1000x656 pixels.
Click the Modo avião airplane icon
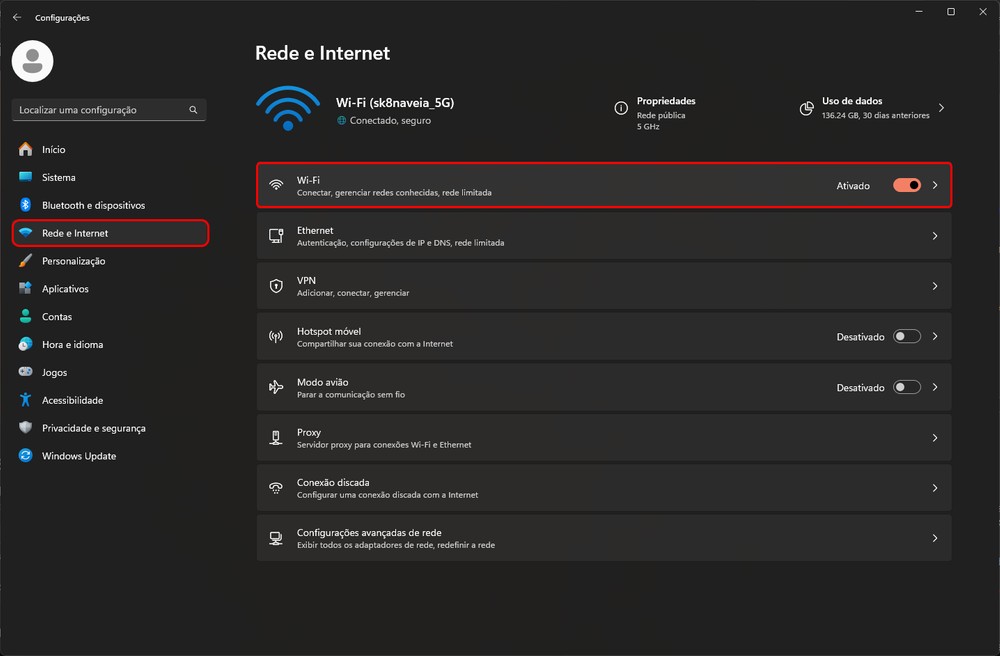[x=276, y=387]
